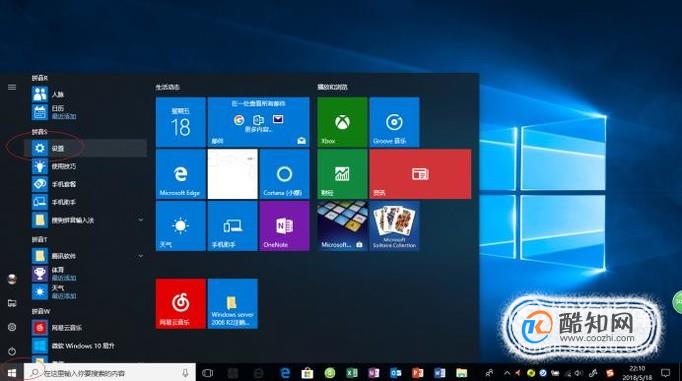This screenshot has width=682, height=381.
Task: Open Microsoft Edge from the taskbar
Action: point(285,373)
